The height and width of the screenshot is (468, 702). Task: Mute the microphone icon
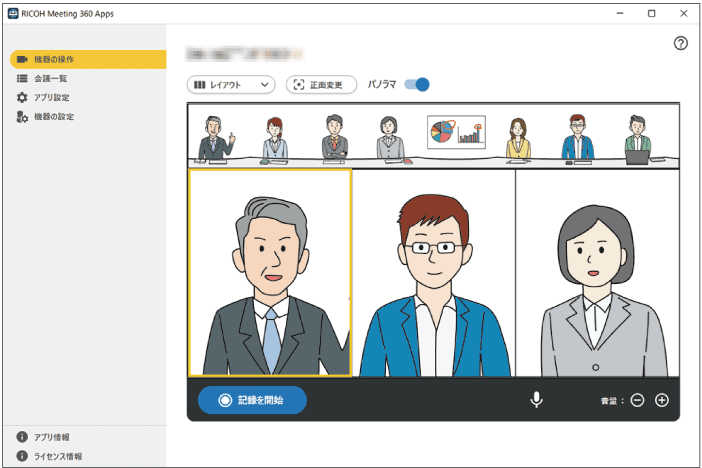[536, 399]
